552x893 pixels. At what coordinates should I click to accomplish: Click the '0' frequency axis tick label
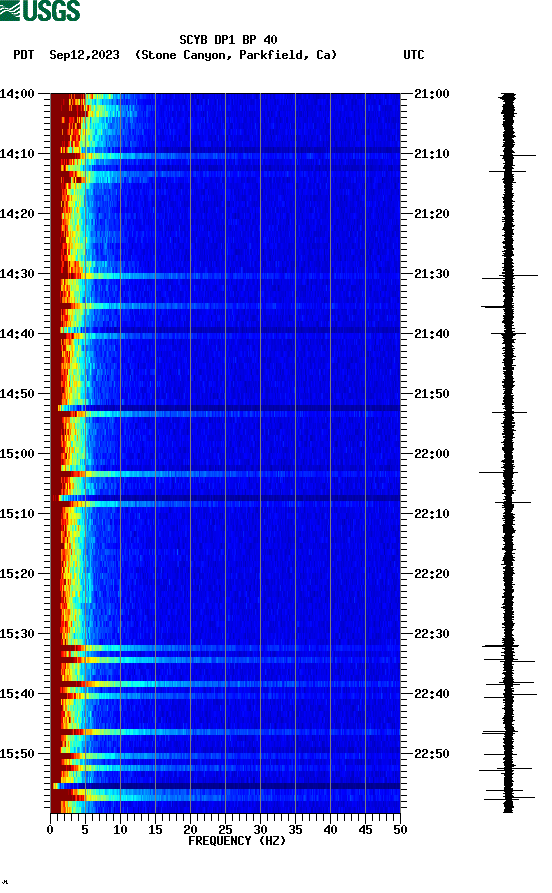click(50, 830)
